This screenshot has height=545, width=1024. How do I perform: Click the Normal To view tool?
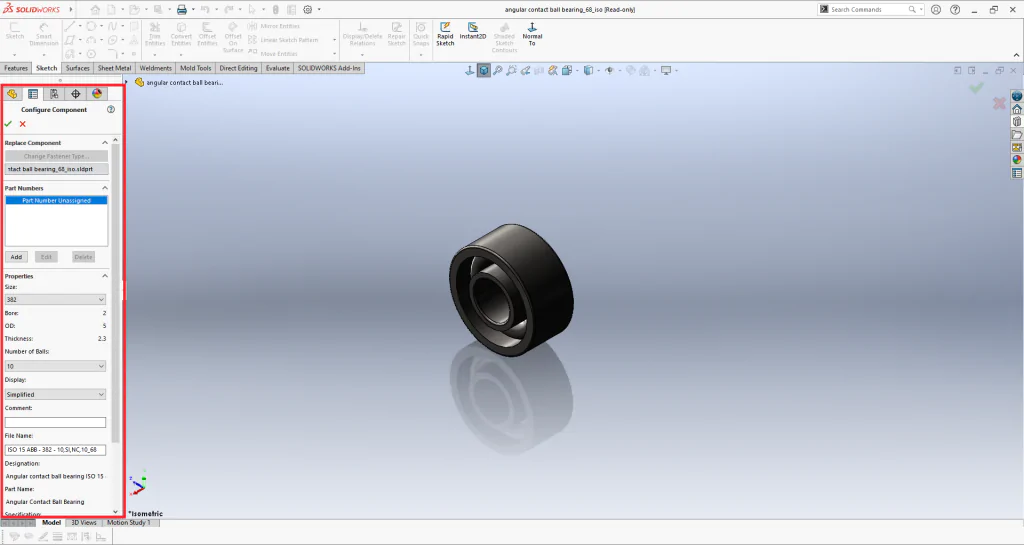(532, 35)
